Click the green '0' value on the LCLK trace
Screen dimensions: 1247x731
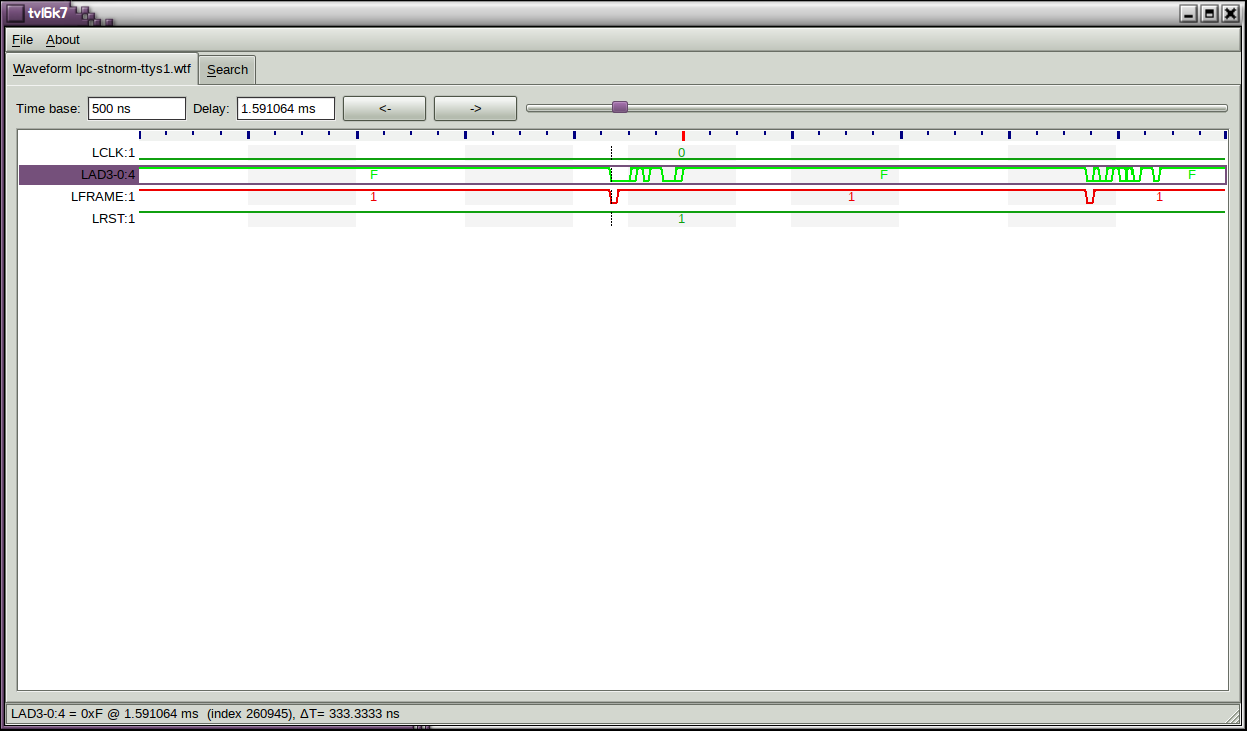click(x=682, y=153)
